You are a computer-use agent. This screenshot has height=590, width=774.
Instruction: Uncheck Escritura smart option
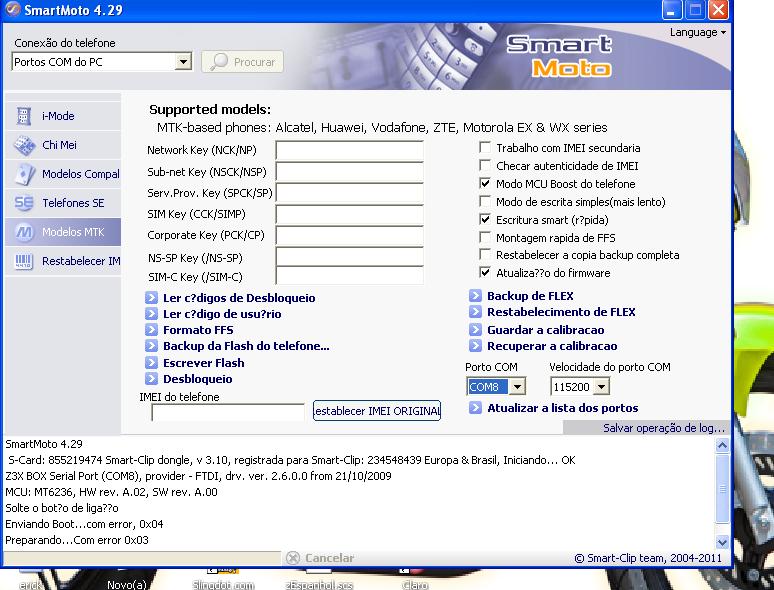click(x=485, y=219)
